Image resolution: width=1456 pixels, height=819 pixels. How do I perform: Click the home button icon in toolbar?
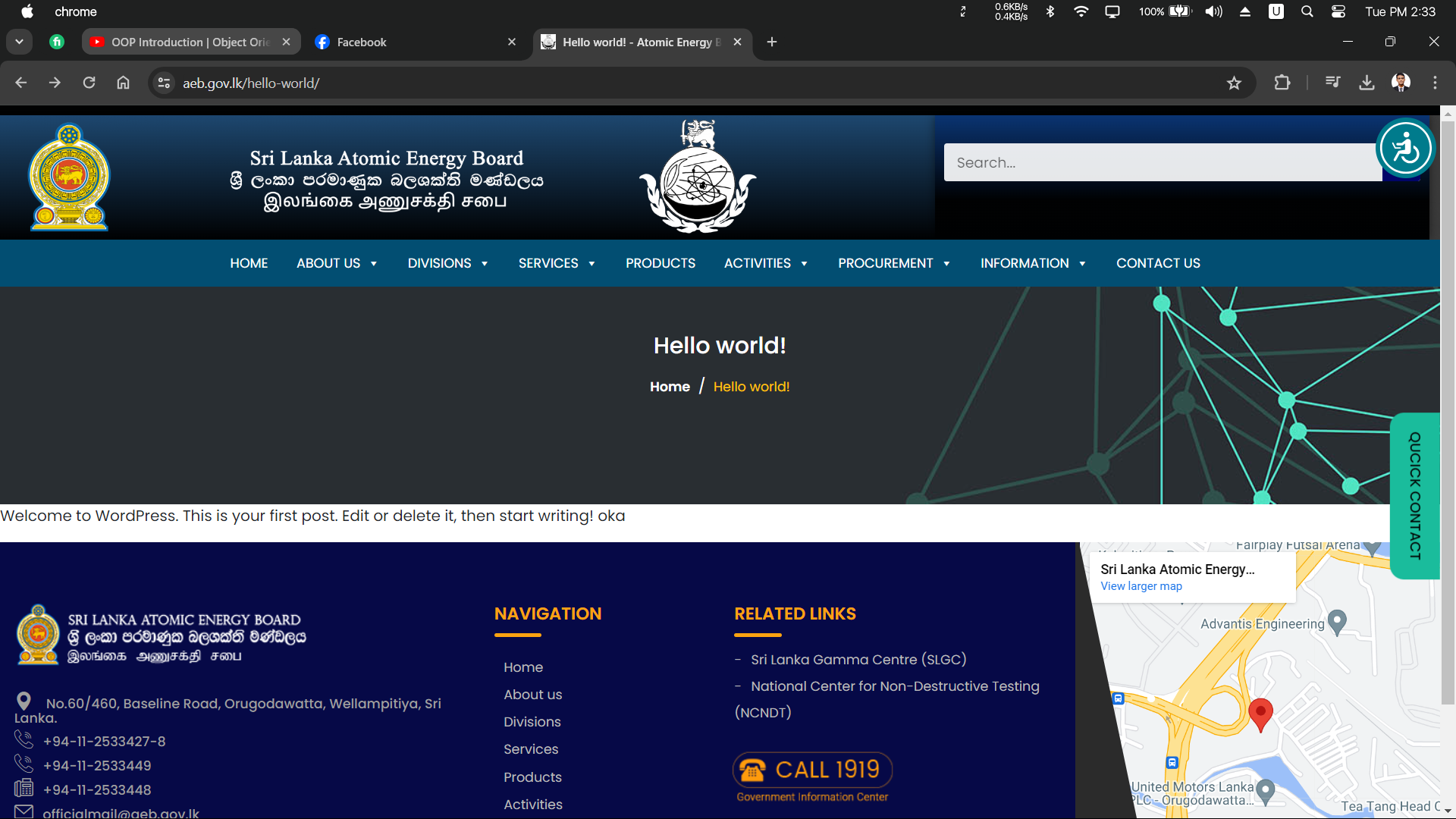coord(123,83)
